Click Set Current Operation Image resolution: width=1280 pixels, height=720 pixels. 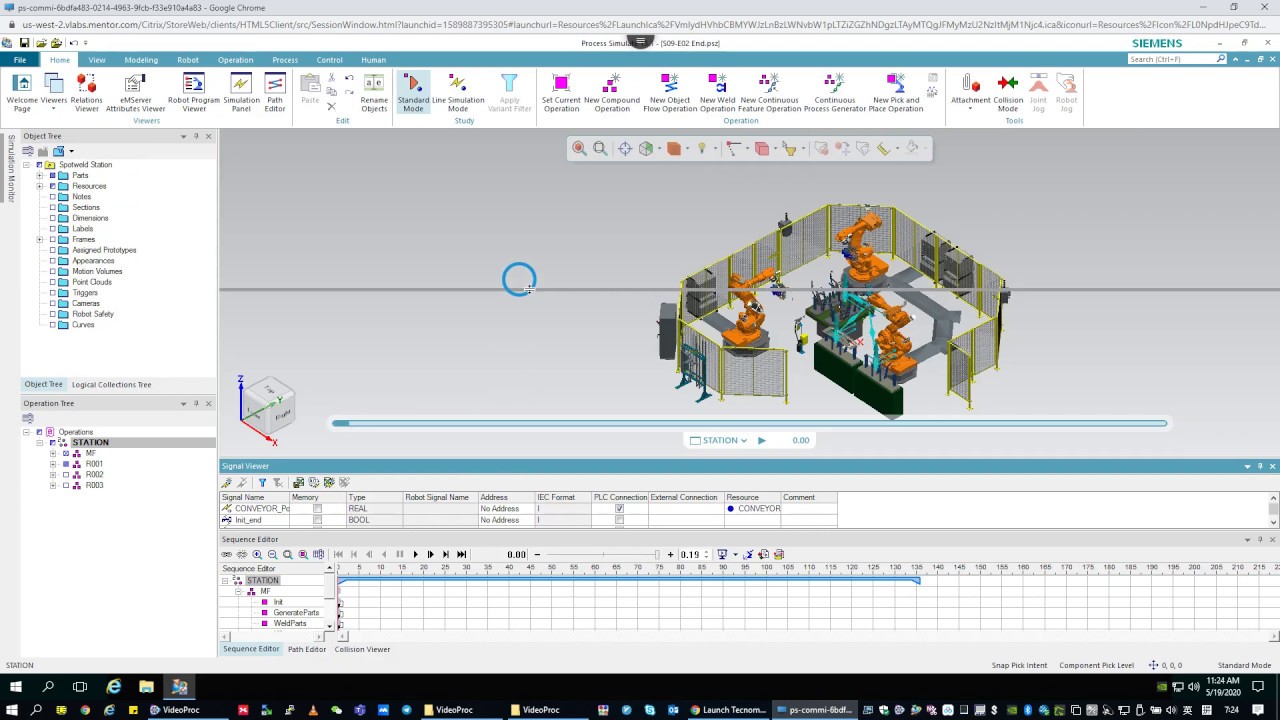(561, 93)
